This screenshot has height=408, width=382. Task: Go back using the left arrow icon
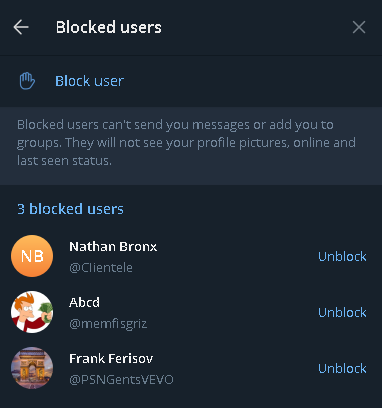(x=21, y=27)
